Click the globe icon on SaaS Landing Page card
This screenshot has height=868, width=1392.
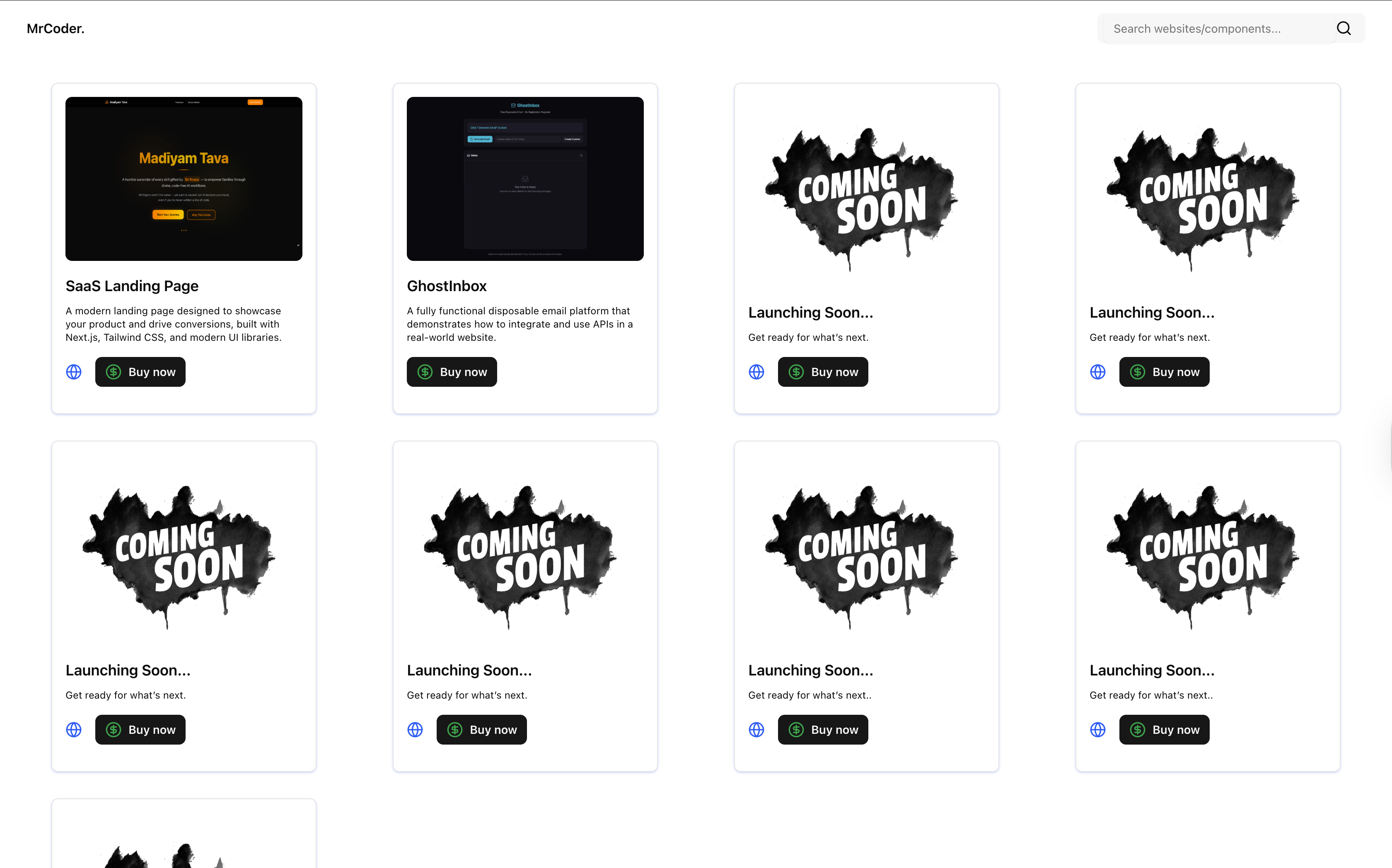pyautogui.click(x=73, y=371)
